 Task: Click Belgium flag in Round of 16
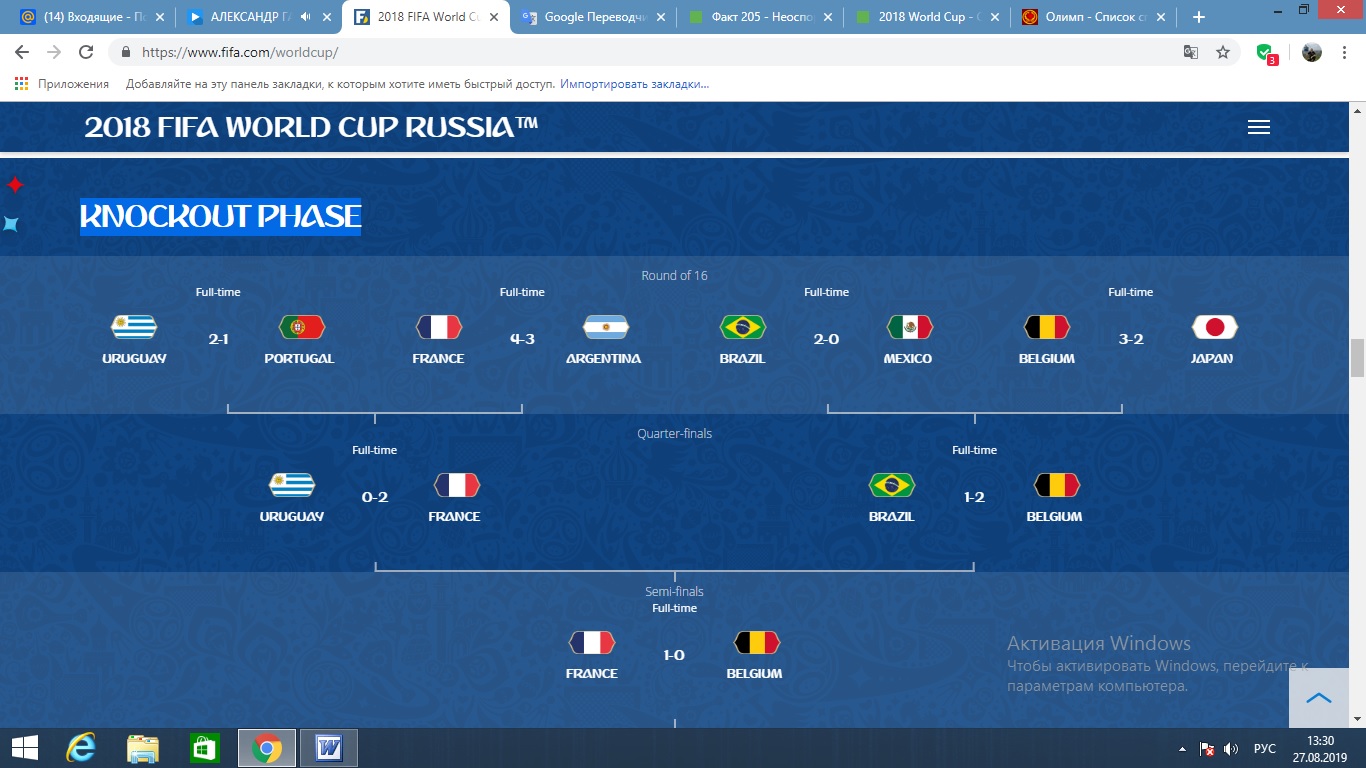(x=1047, y=327)
